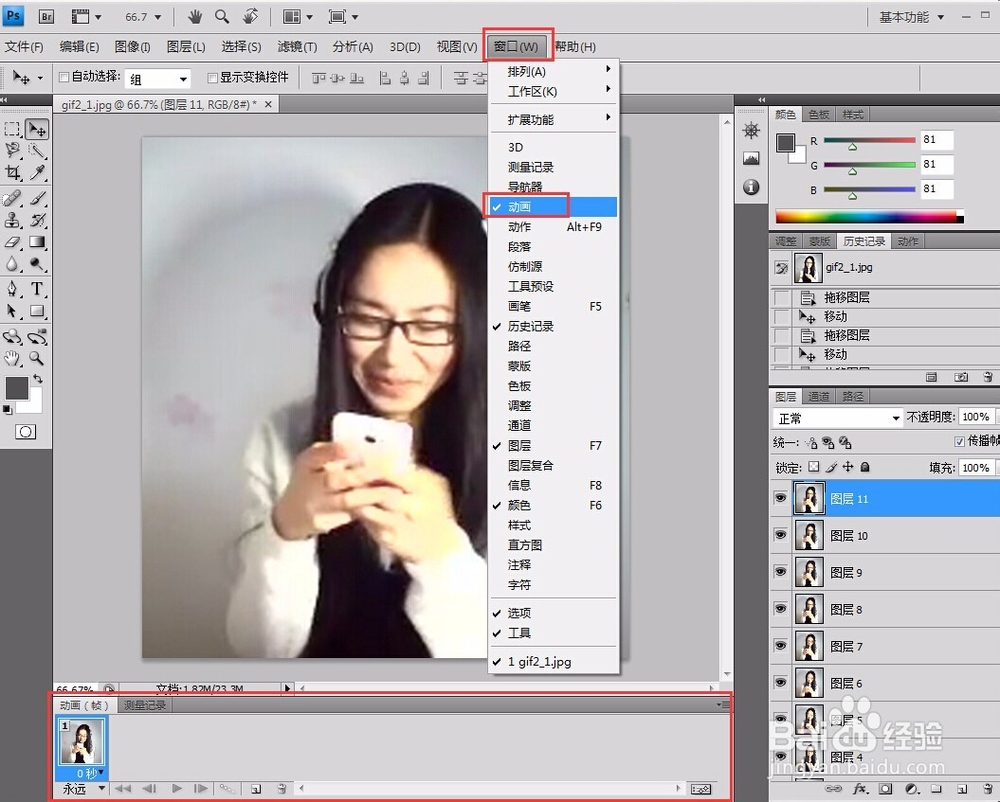Expand the 排列(A) submenu
1000x802 pixels.
(554, 71)
